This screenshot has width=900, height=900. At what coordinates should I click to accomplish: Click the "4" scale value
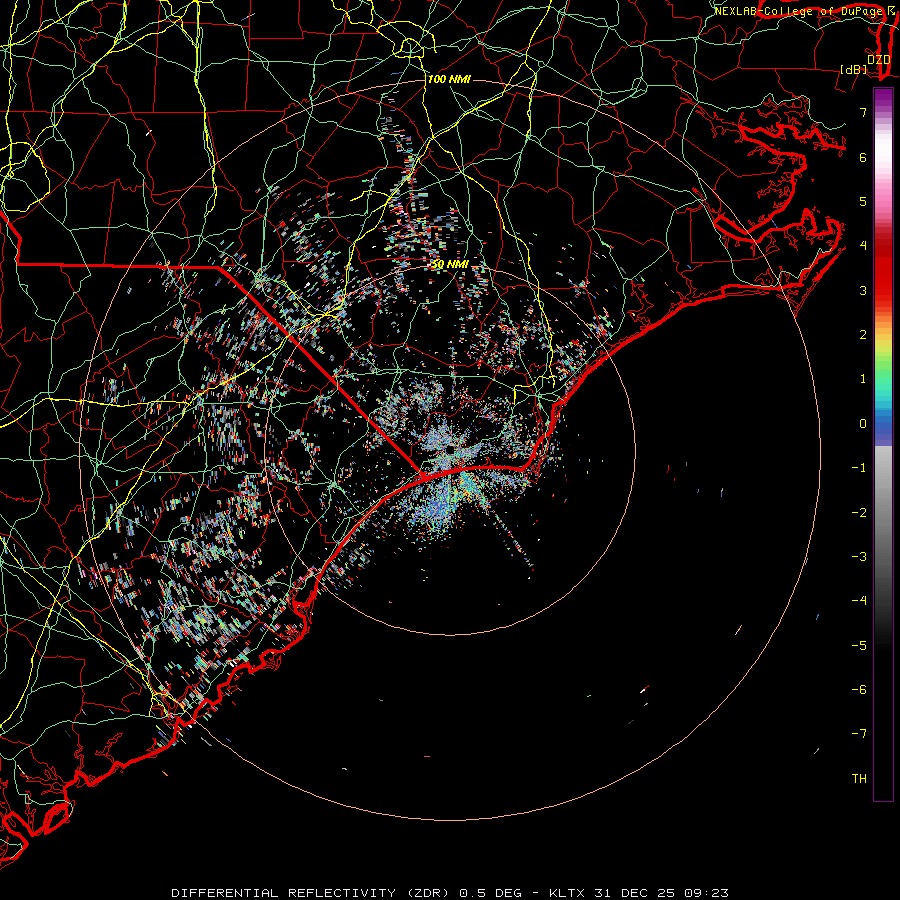[x=863, y=246]
